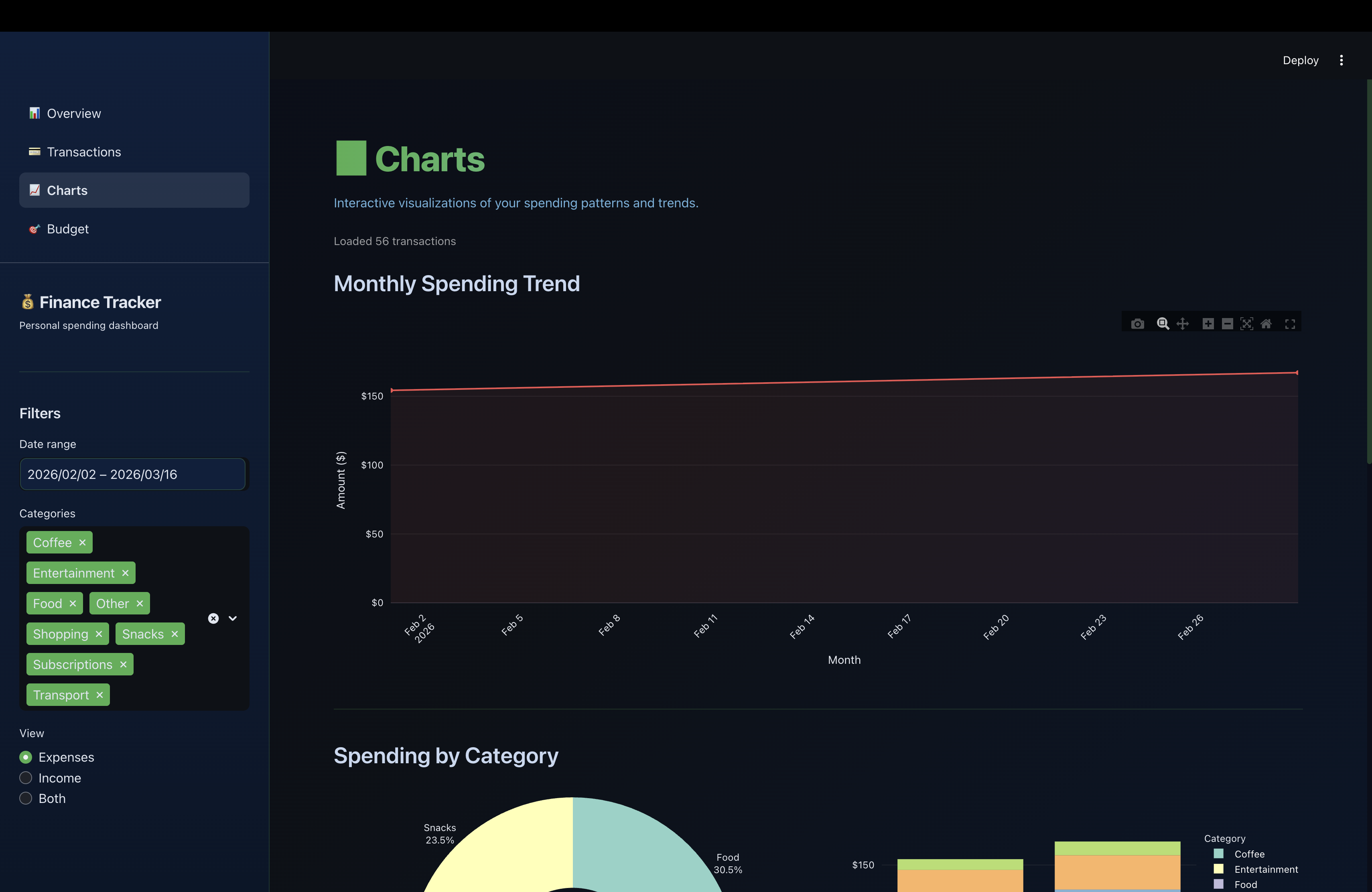Go to the Overview page

pos(73,113)
